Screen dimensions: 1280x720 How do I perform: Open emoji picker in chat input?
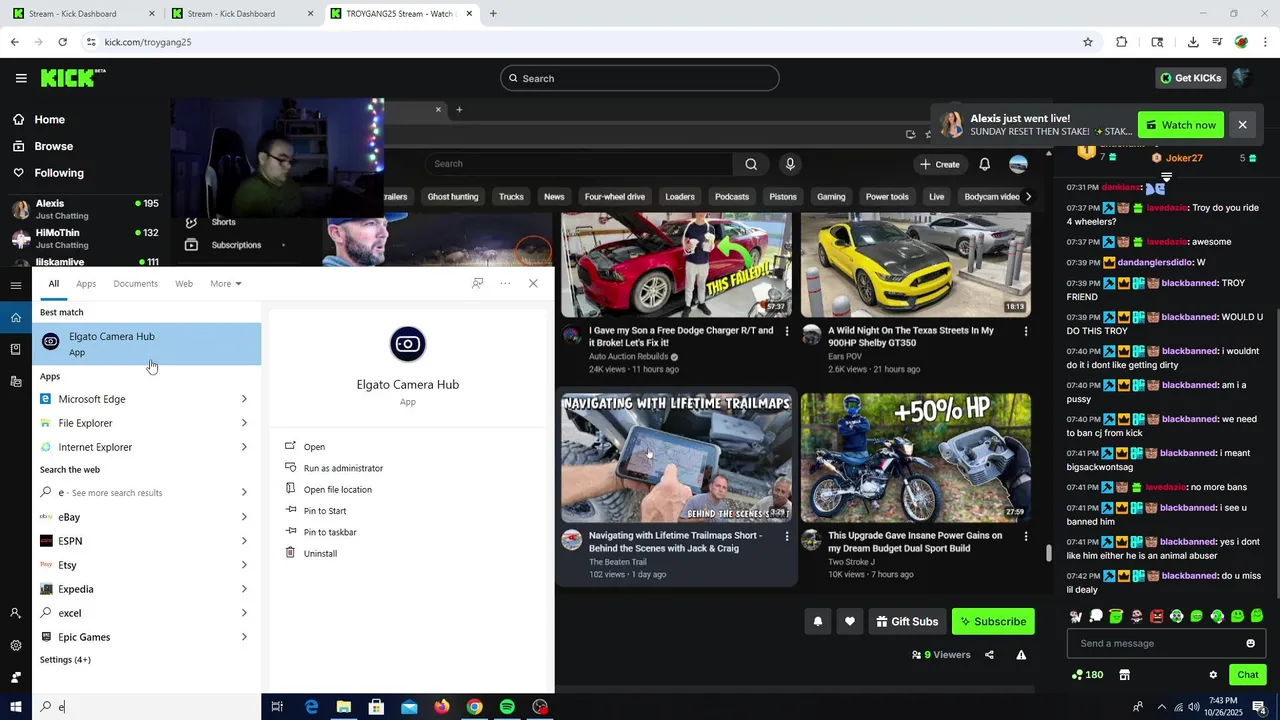[x=1250, y=643]
